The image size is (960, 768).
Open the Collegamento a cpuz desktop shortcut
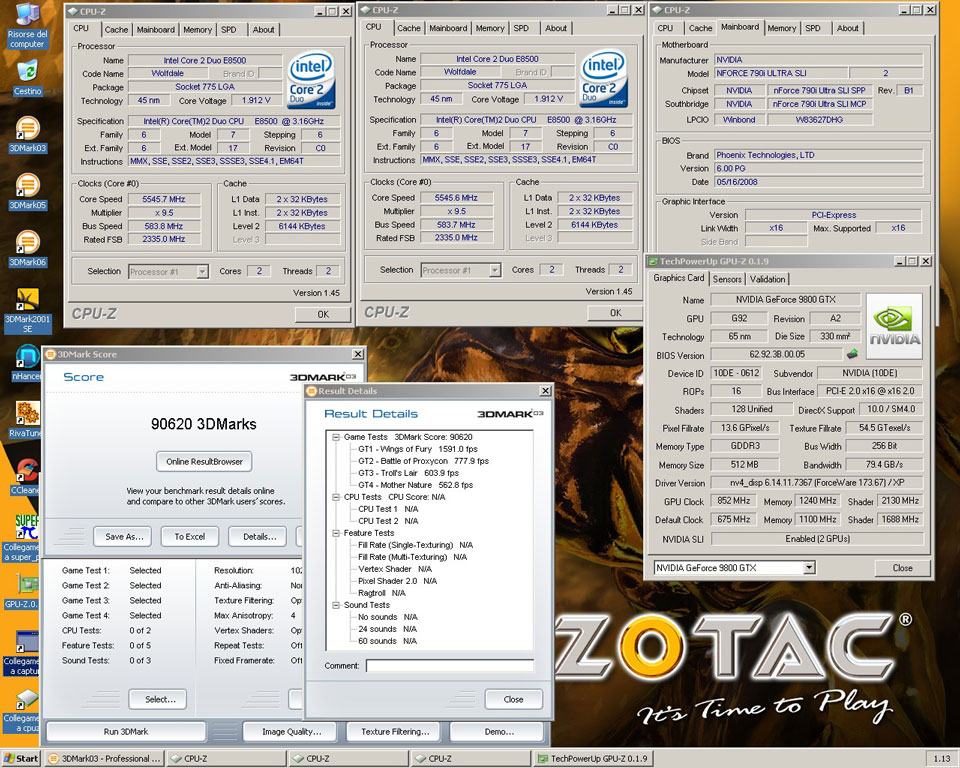coord(23,709)
